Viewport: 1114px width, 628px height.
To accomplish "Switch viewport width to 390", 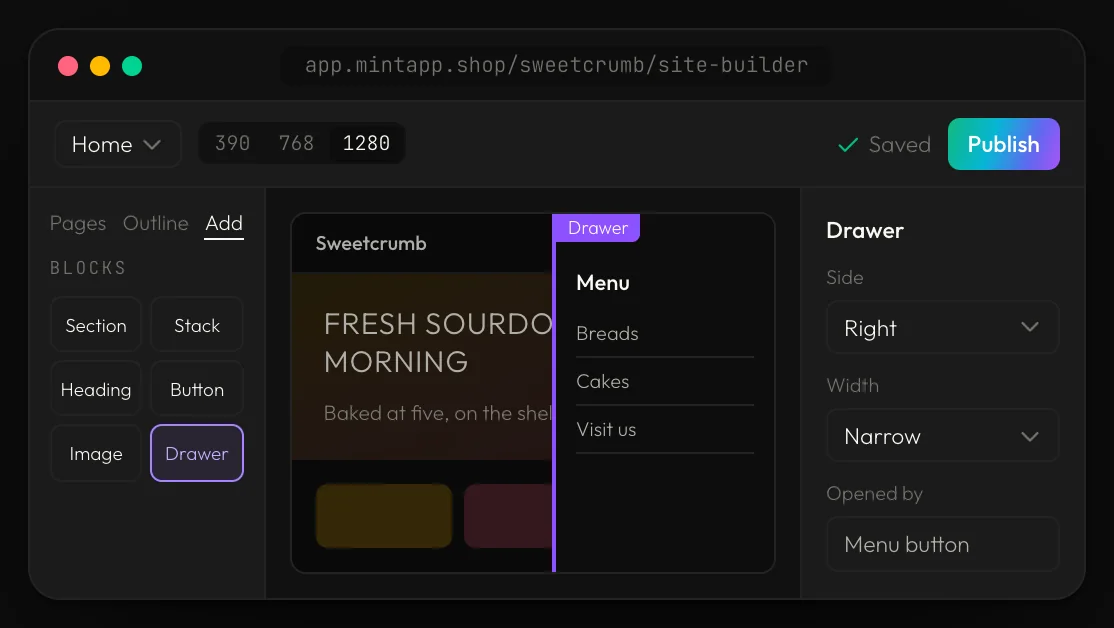I will click(232, 144).
